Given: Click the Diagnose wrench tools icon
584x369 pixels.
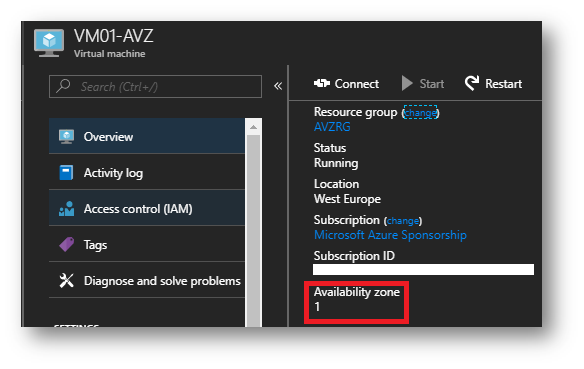Looking at the screenshot, I should 67,280.
